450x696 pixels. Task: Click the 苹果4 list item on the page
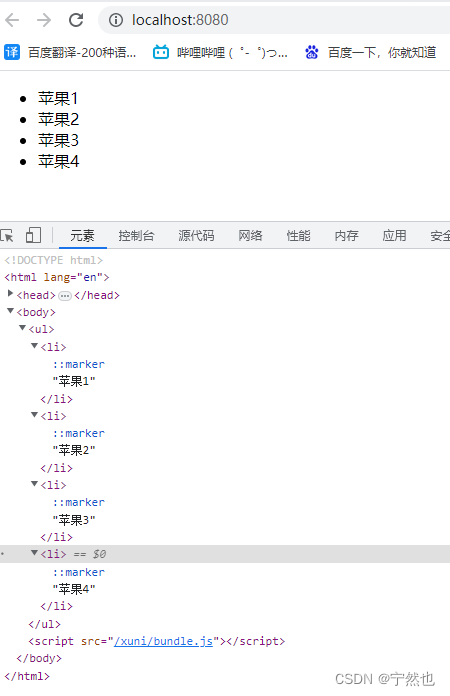[58, 161]
